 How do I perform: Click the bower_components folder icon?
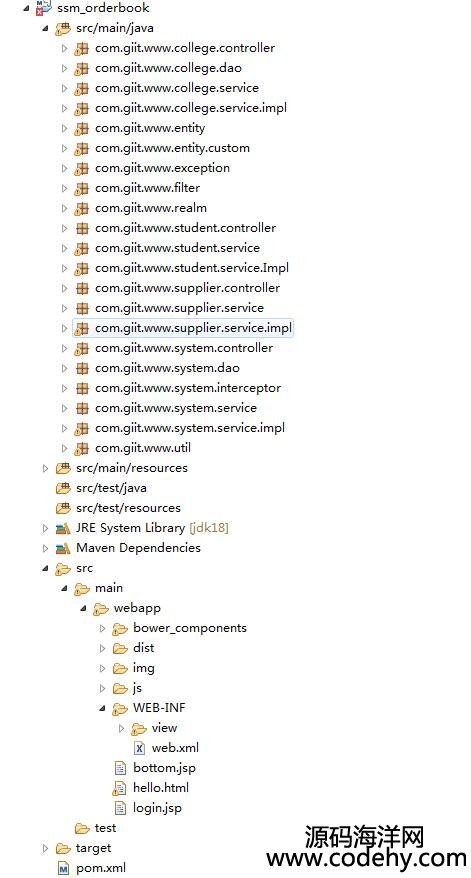[120, 628]
